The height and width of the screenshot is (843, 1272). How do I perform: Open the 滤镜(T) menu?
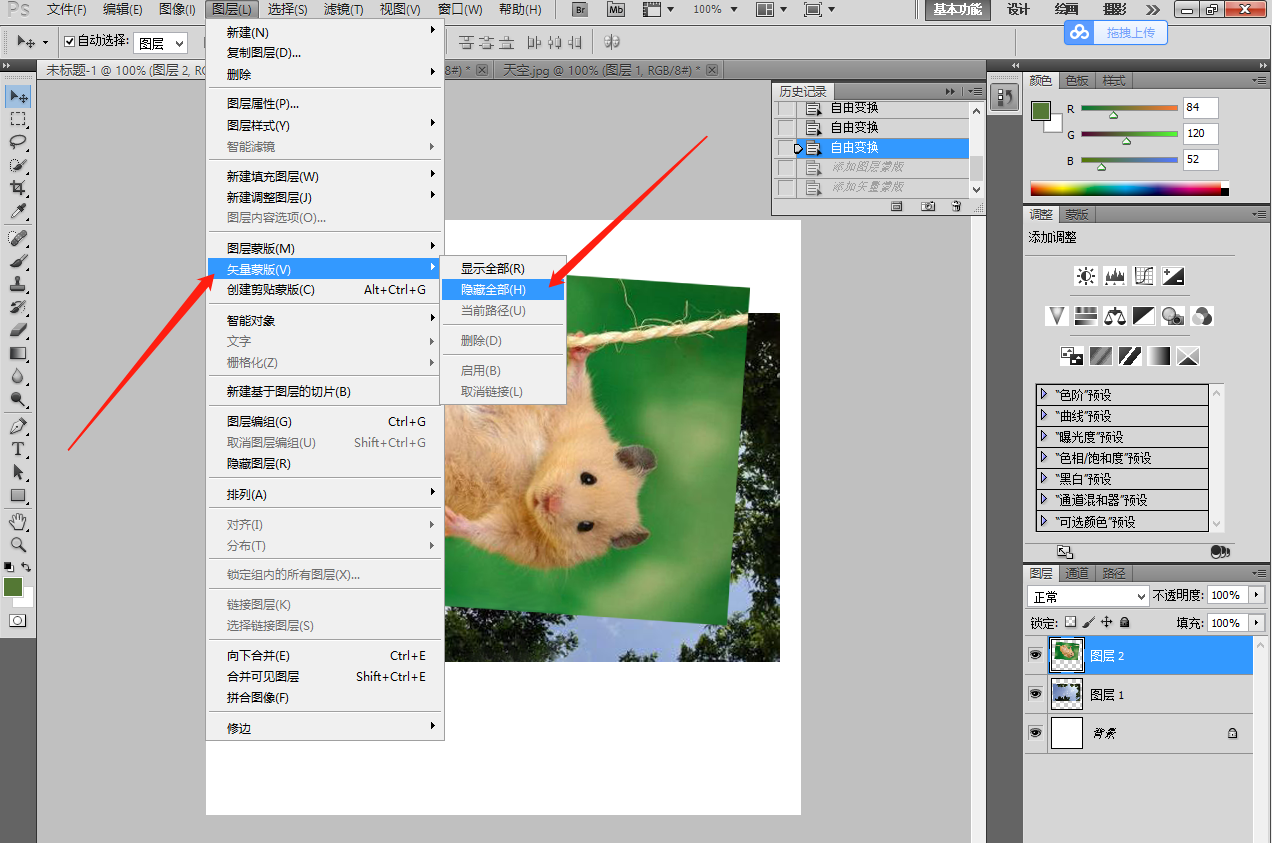(344, 9)
